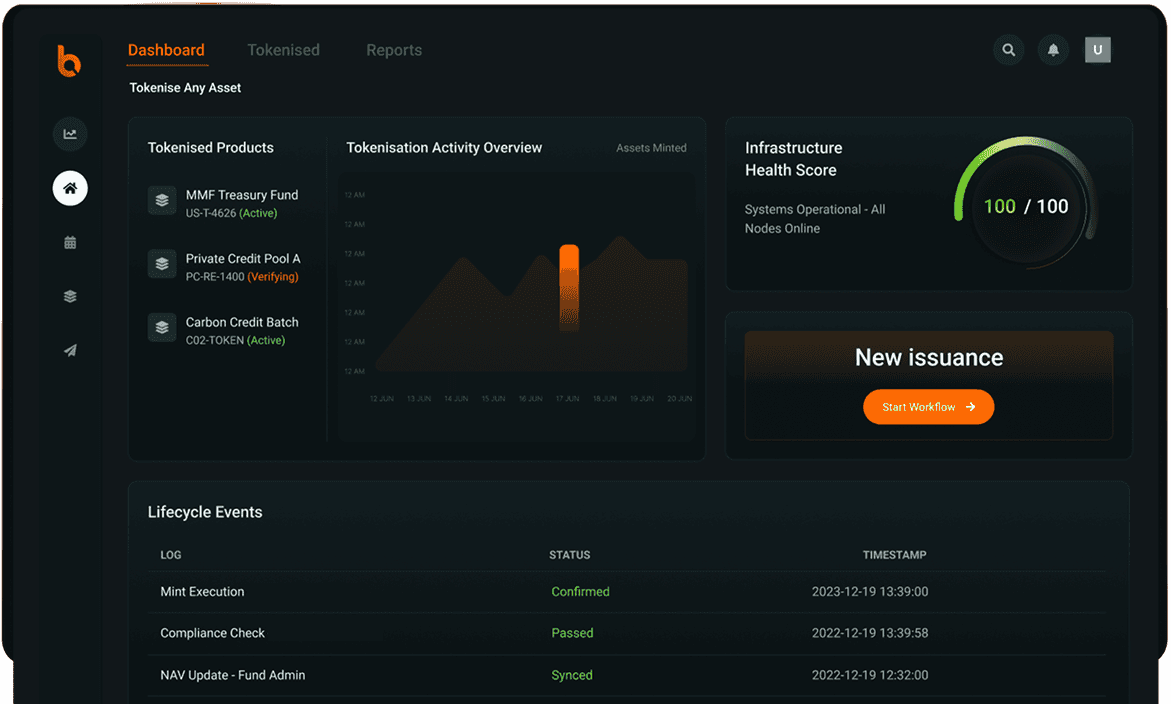The height and width of the screenshot is (704, 1171).
Task: Open the calendar icon in the sidebar
Action: click(69, 242)
